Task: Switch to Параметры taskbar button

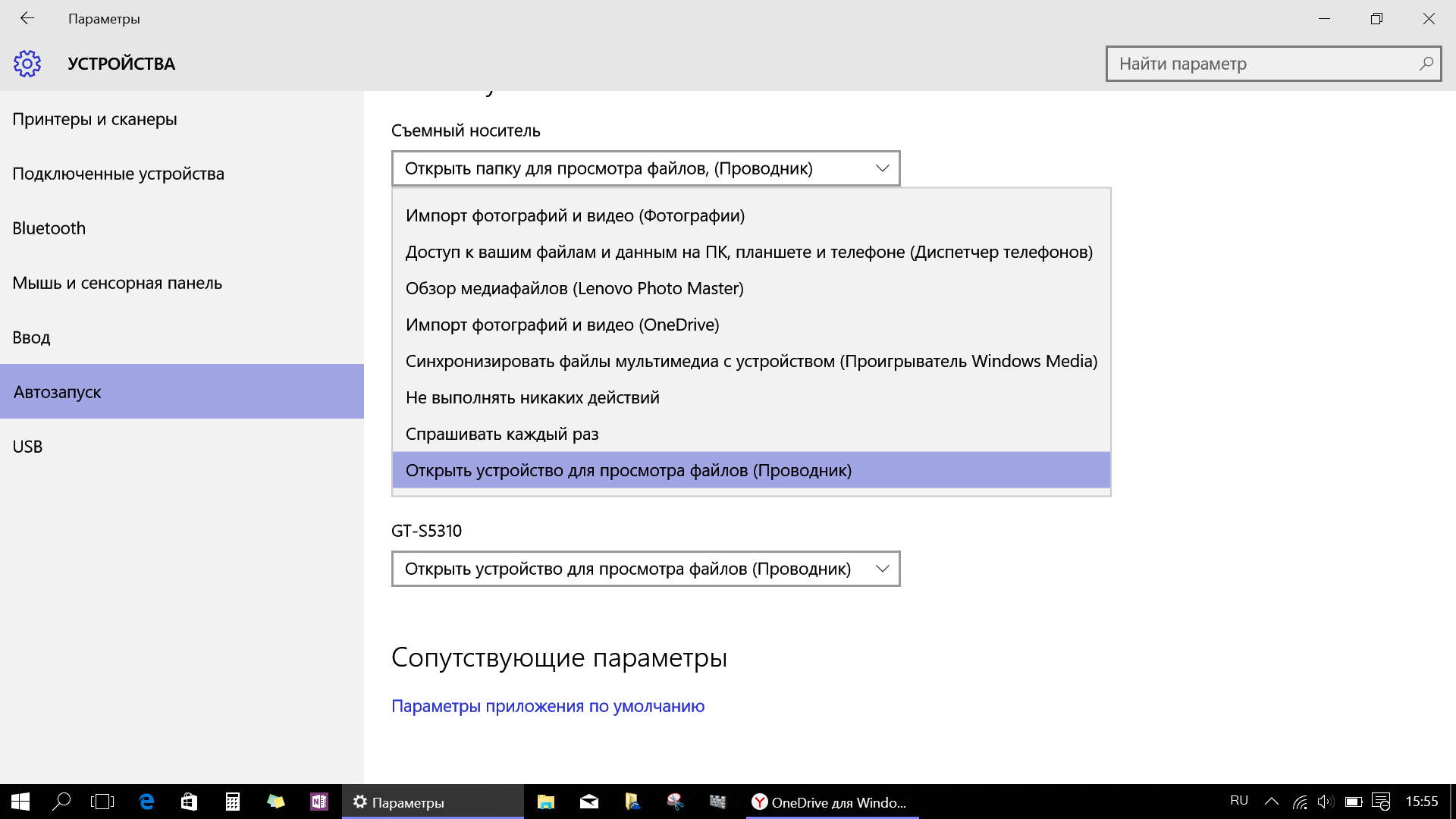Action: click(x=433, y=802)
